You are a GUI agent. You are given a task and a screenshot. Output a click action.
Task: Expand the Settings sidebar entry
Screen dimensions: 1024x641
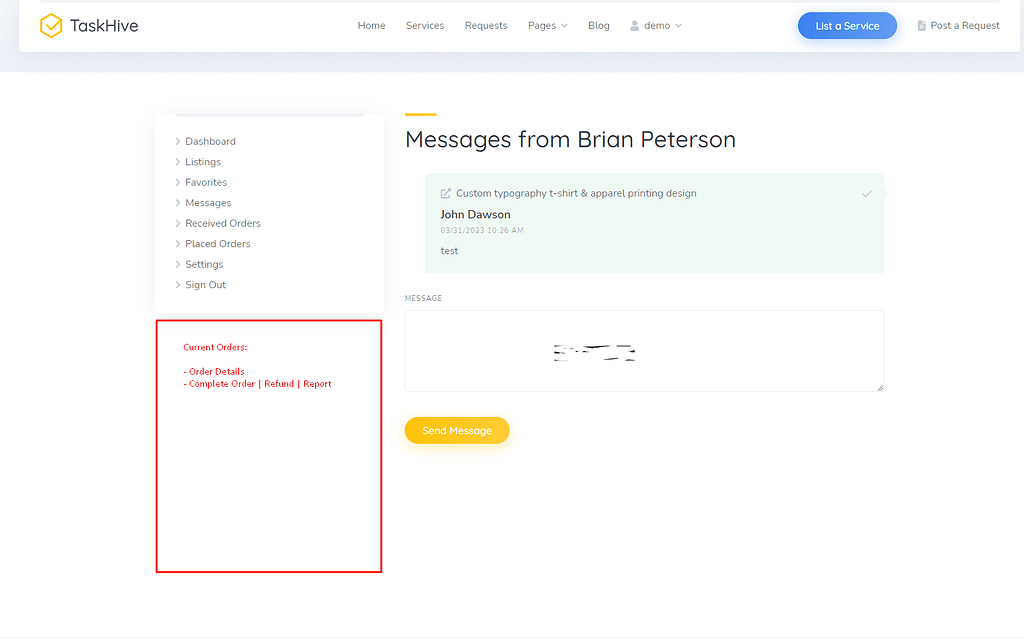(x=203, y=264)
